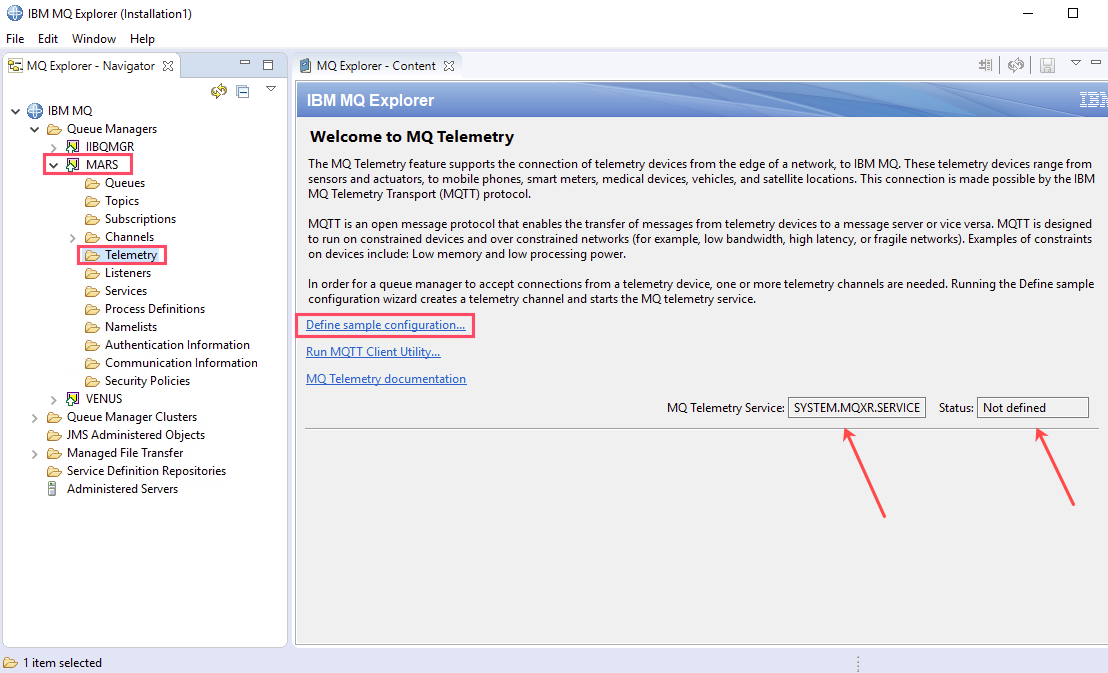The height and width of the screenshot is (673, 1108).
Task: Click the IBM MQ globe icon in the navigator tree
Action: coord(35,111)
